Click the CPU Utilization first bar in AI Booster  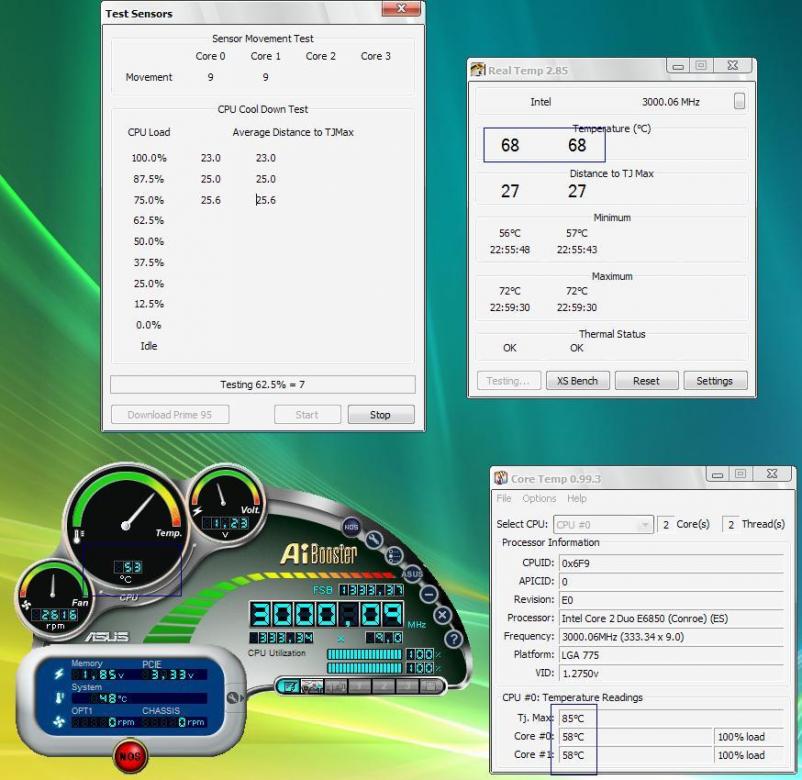click(364, 655)
